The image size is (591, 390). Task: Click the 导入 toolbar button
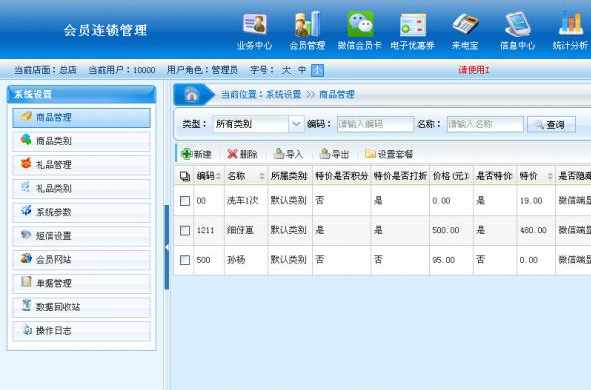tap(288, 154)
